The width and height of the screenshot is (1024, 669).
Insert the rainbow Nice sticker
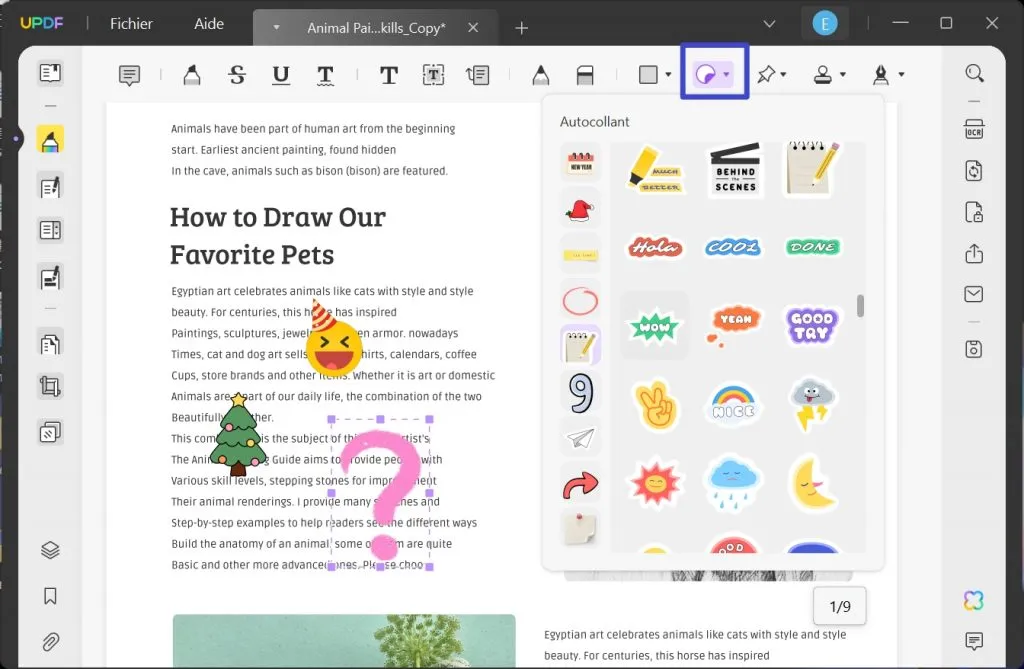tap(733, 404)
